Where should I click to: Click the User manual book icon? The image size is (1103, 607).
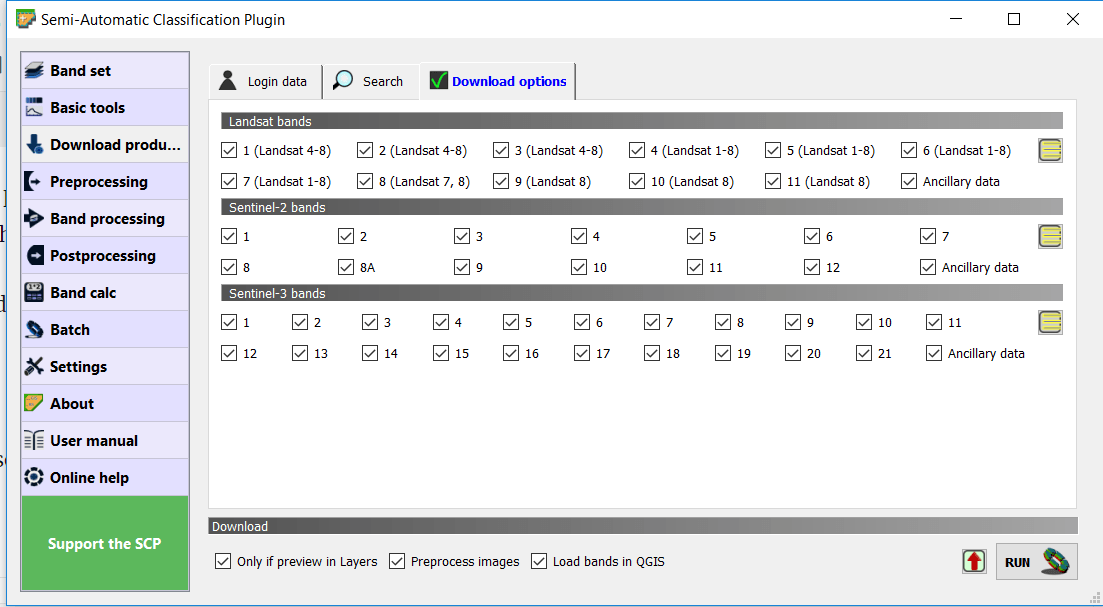[34, 440]
